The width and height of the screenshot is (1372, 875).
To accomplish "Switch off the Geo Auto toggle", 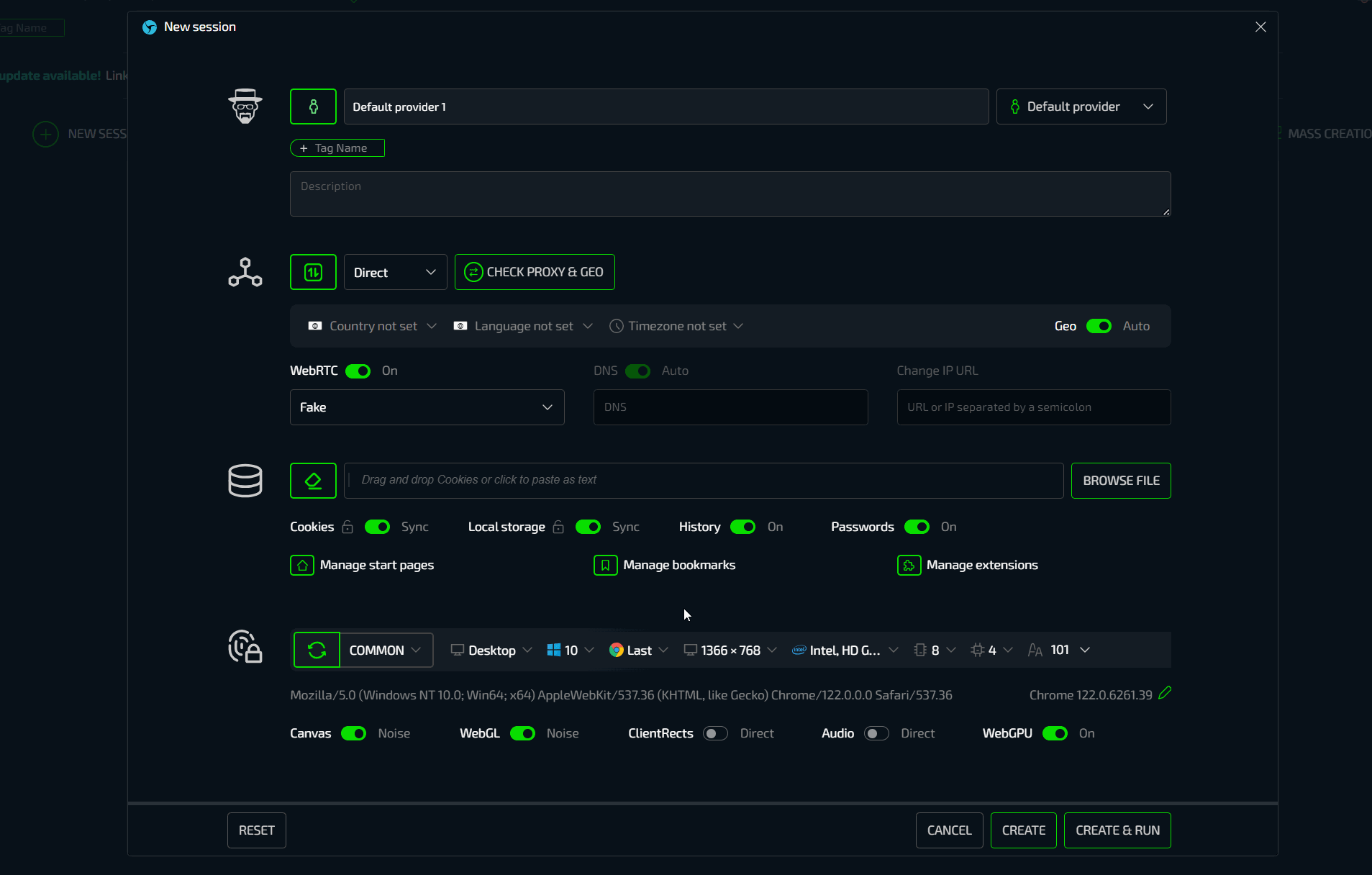I will point(1099,327).
